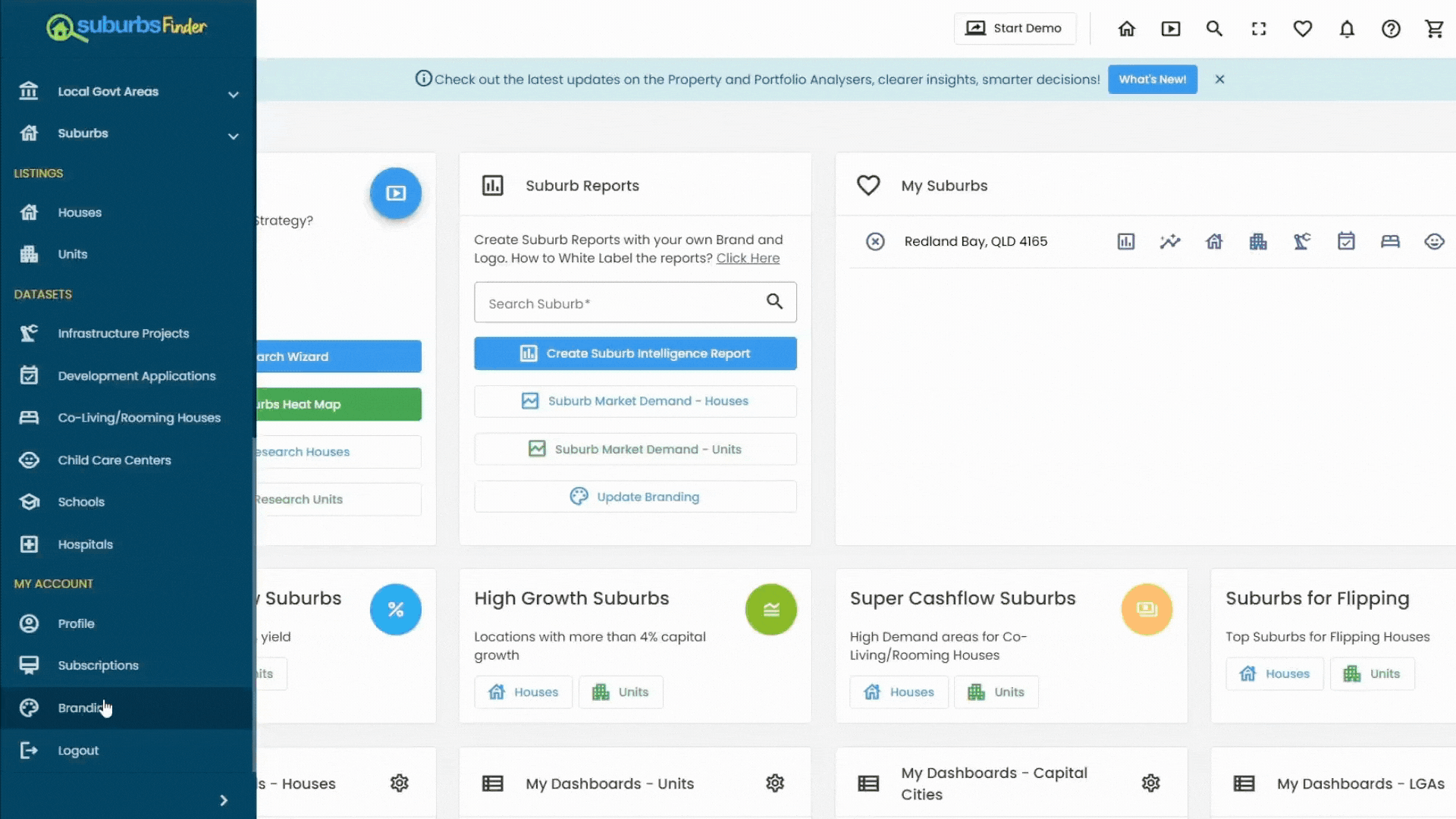The width and height of the screenshot is (1456, 819).
Task: Click Redland Bay trend chart icon
Action: click(x=1170, y=241)
